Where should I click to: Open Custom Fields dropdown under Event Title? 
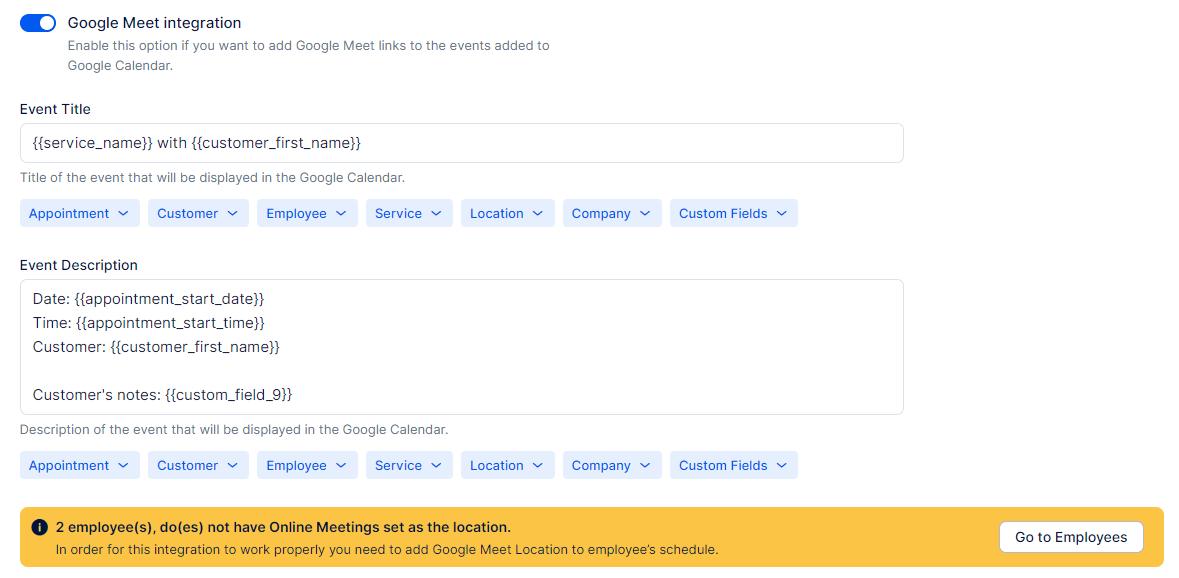tap(733, 213)
